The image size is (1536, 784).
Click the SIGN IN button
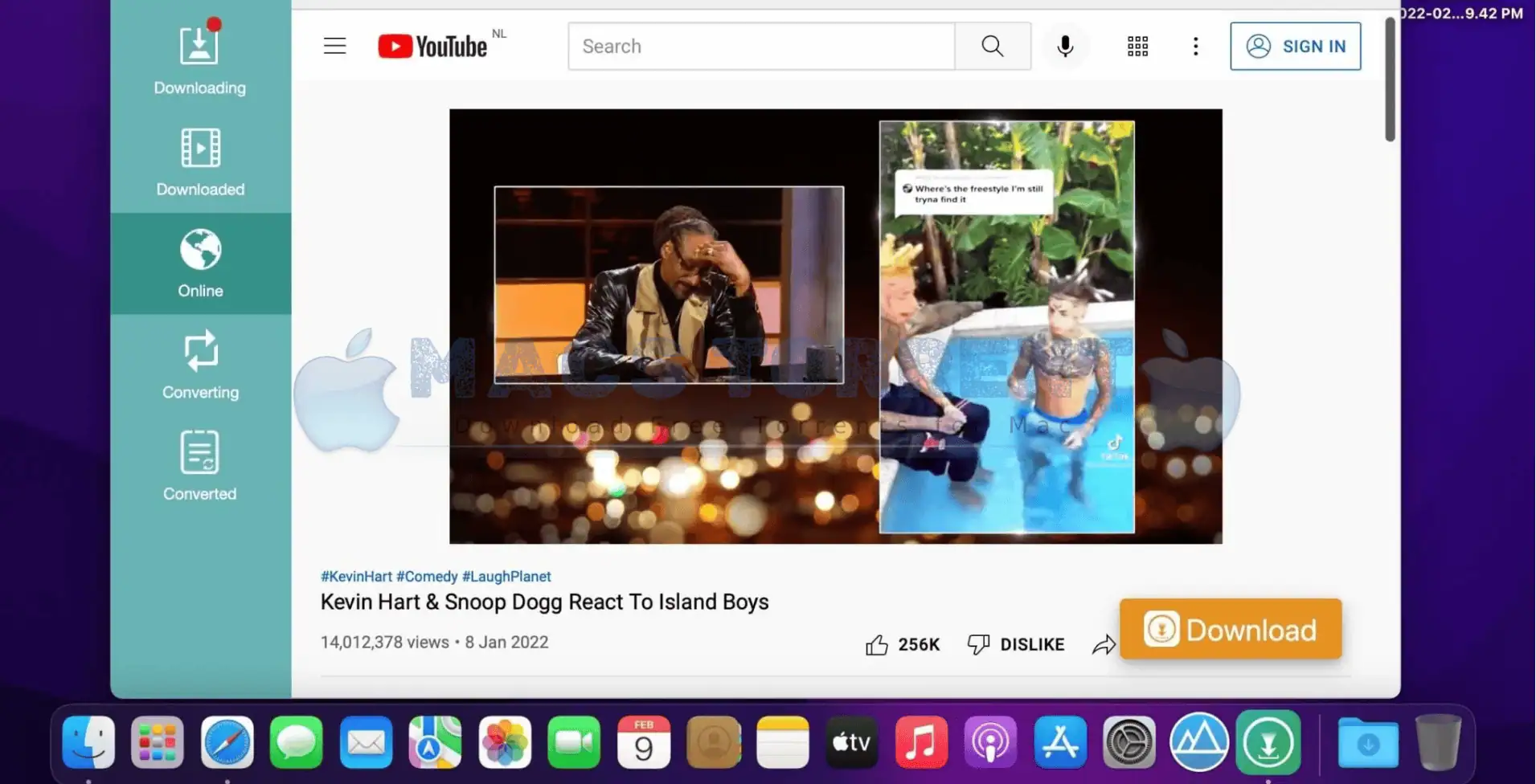[x=1295, y=46]
